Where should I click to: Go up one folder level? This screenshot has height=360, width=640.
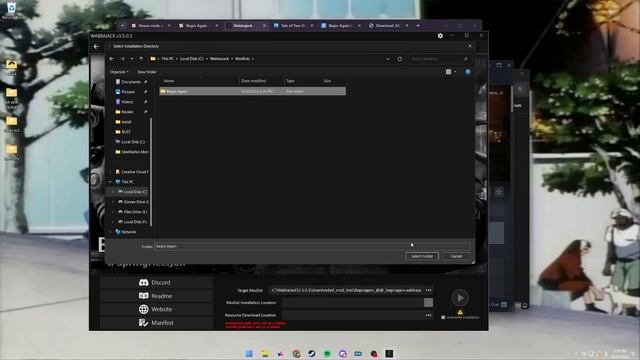(x=141, y=59)
